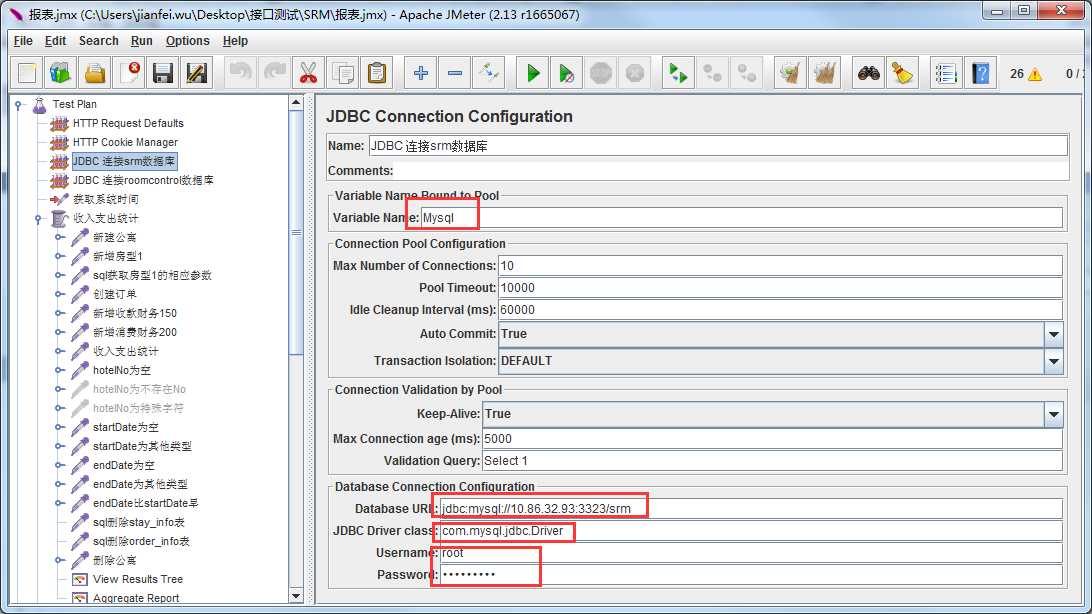Click the Reset search brush icon
The height and width of the screenshot is (614, 1092).
pos(903,73)
